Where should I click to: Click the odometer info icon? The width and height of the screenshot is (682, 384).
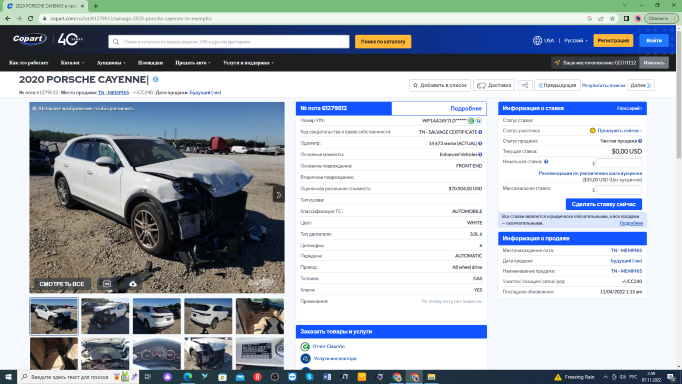pos(480,143)
